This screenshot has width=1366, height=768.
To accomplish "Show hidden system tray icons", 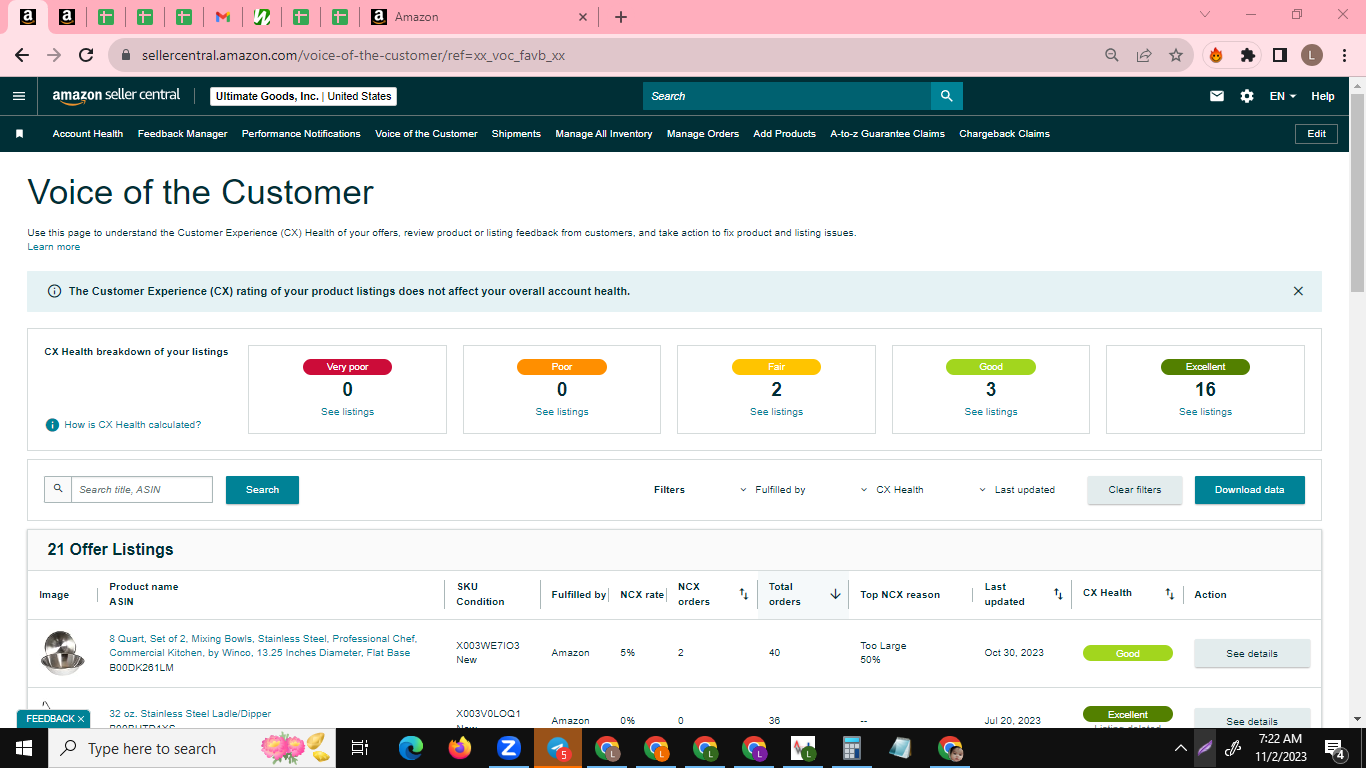I will (1181, 748).
